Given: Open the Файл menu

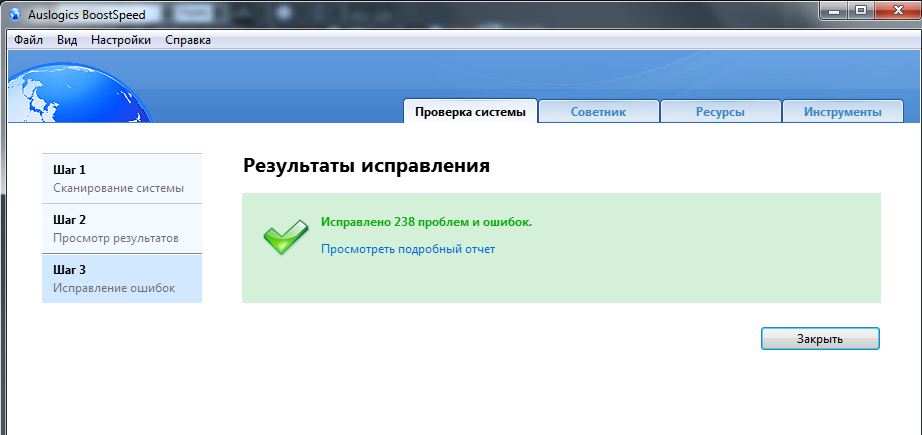Looking at the screenshot, I should (x=28, y=40).
